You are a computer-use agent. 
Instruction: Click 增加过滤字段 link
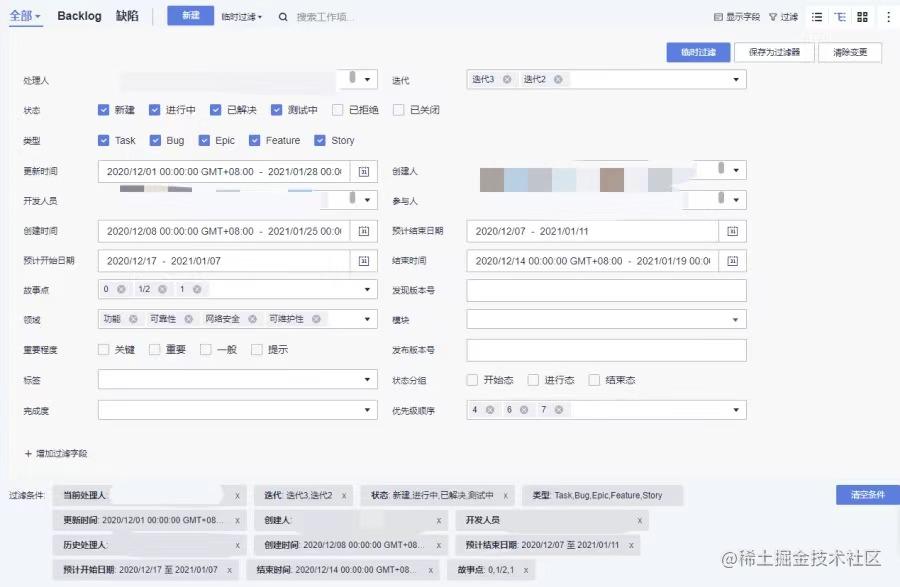(x=56, y=453)
